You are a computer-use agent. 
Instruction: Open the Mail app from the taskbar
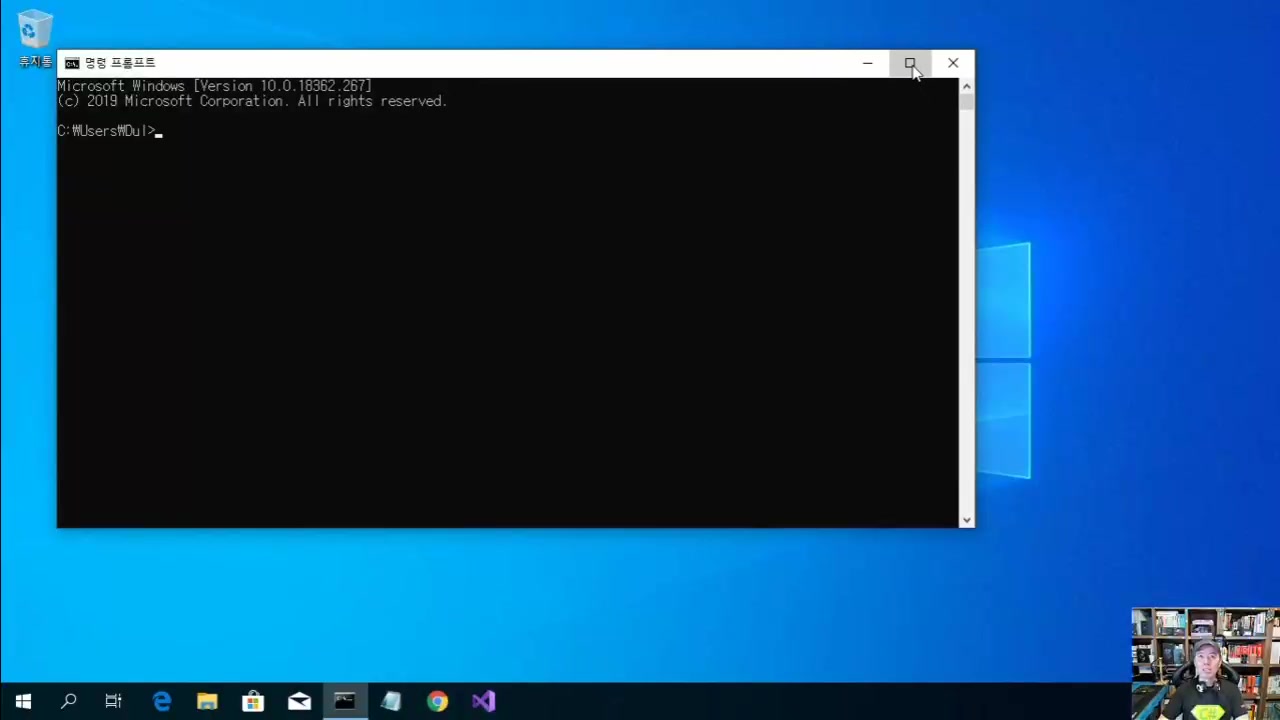(299, 701)
